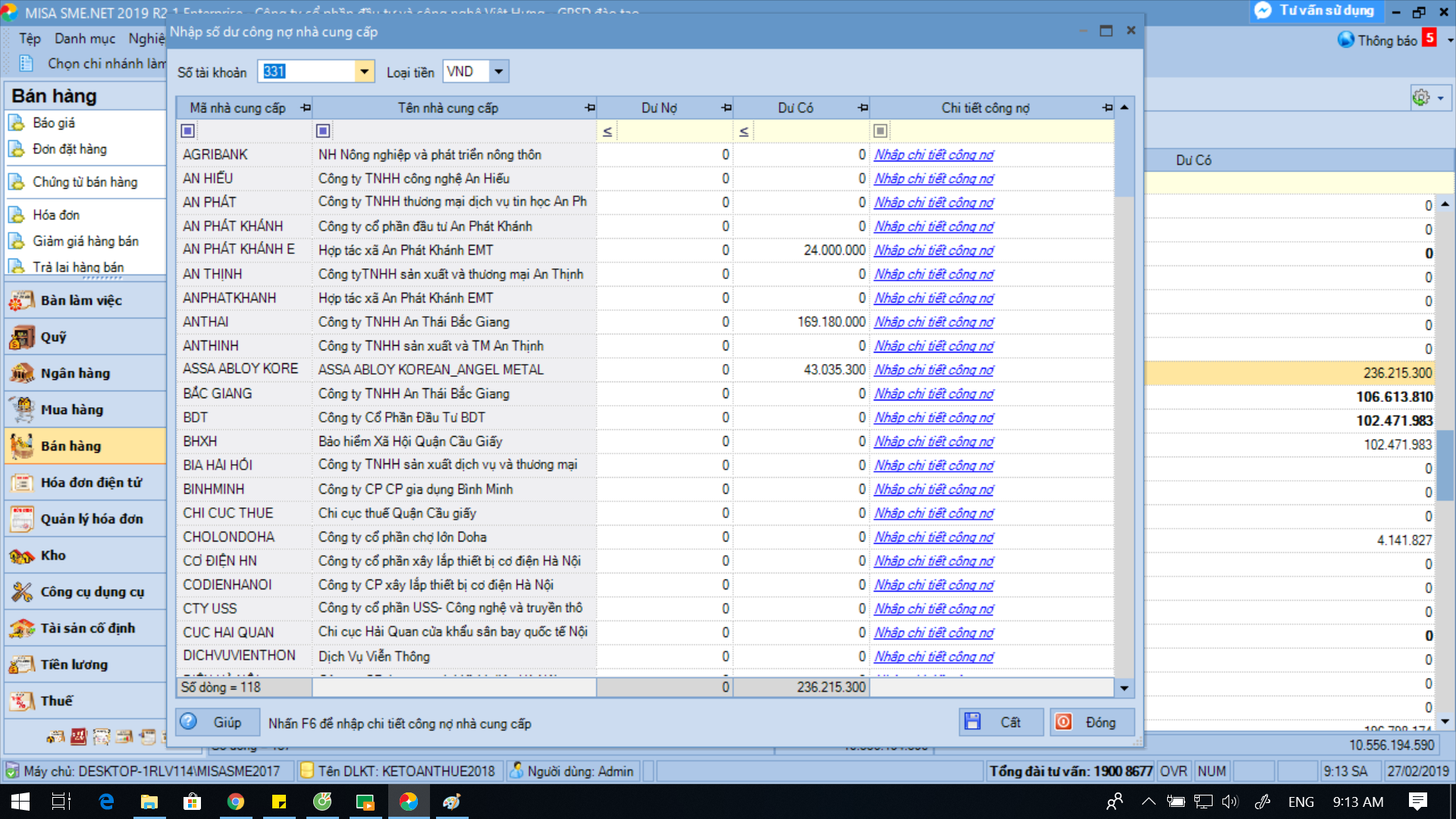Click the Báo giá document icon
This screenshot has width=1456, height=819.
click(x=17, y=123)
